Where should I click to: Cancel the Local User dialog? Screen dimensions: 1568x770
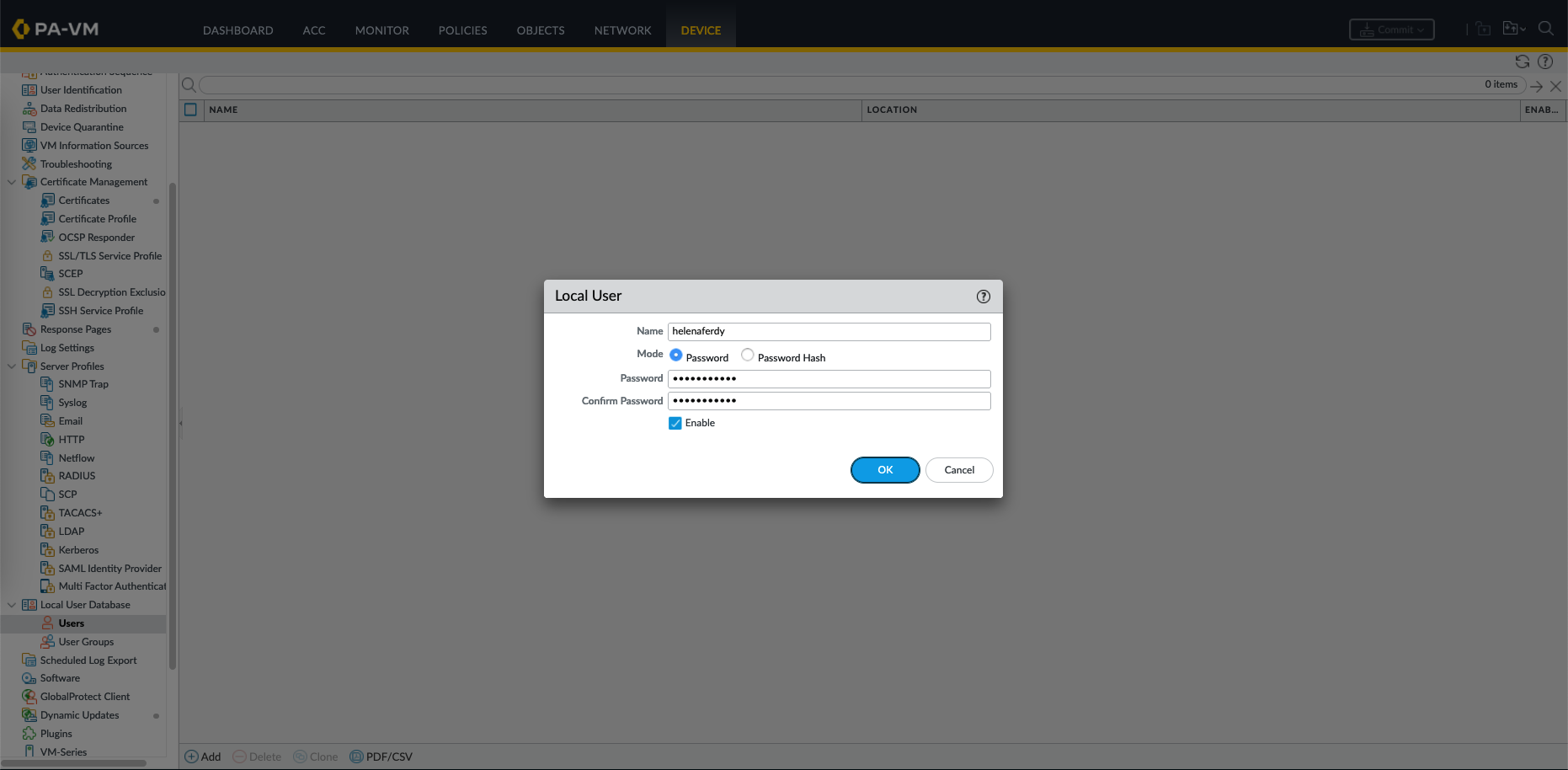coord(958,470)
